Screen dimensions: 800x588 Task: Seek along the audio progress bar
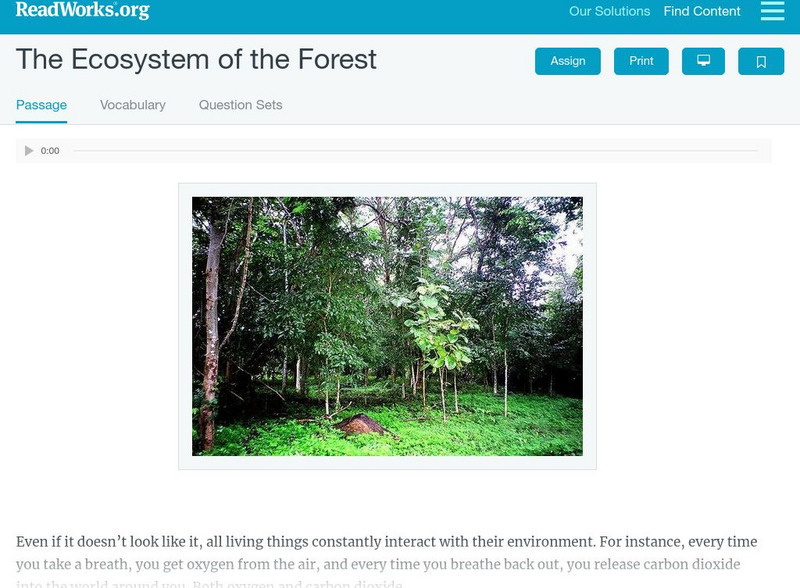[415, 151]
